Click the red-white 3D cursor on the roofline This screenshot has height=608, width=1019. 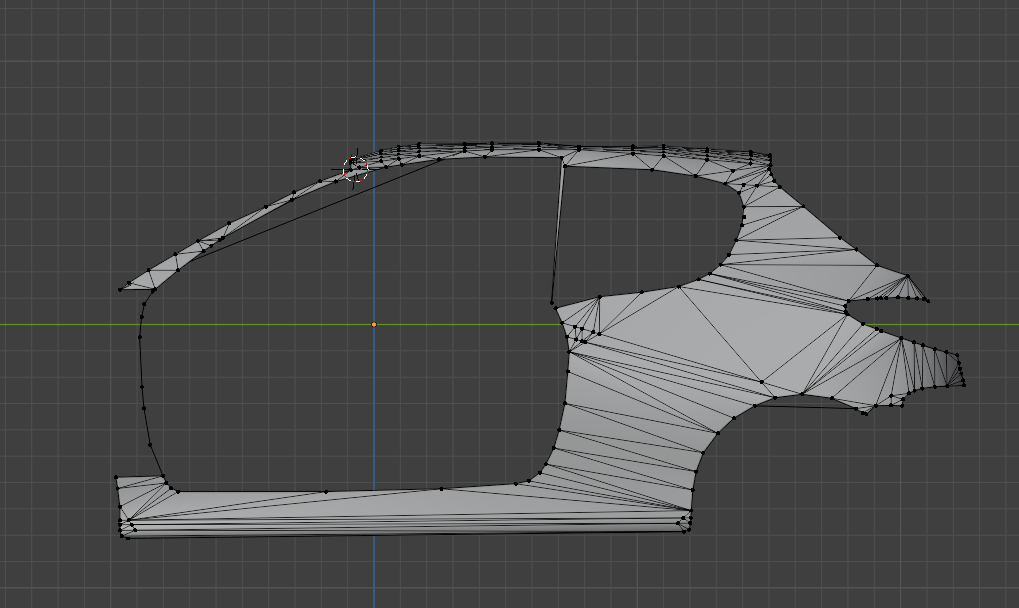(x=355, y=169)
